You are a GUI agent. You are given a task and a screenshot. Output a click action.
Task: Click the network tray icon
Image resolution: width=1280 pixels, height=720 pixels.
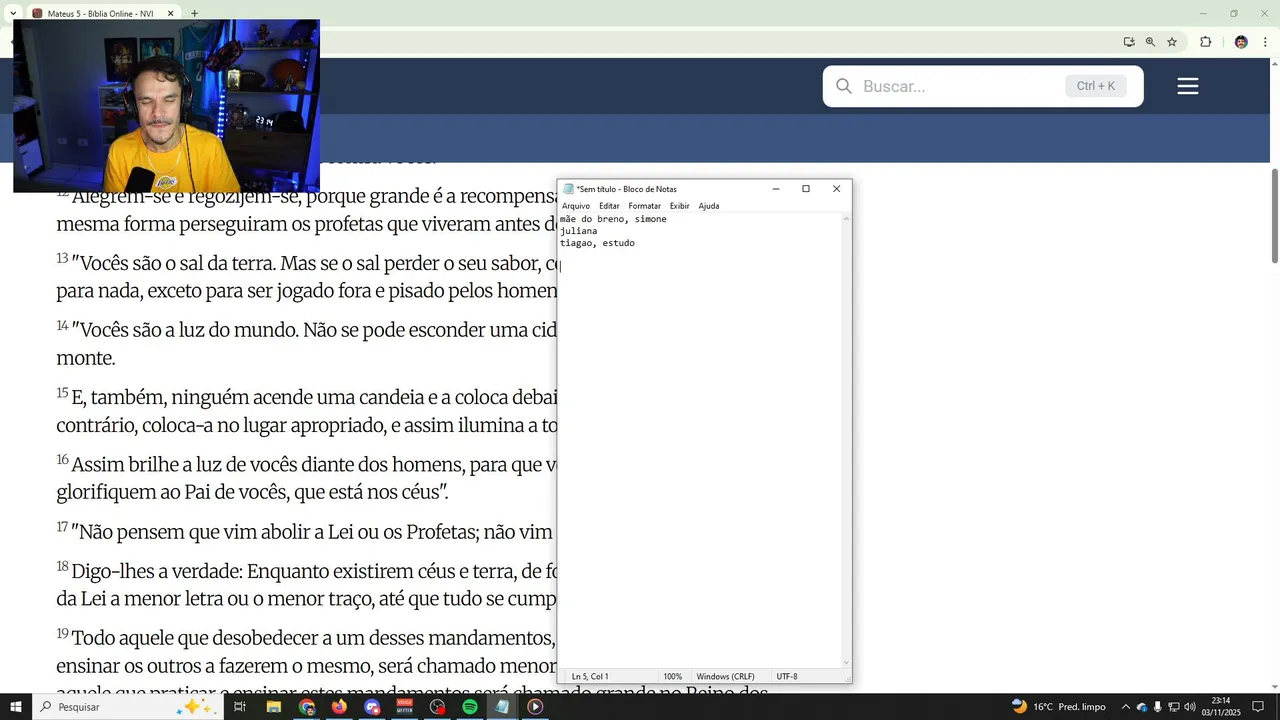1173,707
